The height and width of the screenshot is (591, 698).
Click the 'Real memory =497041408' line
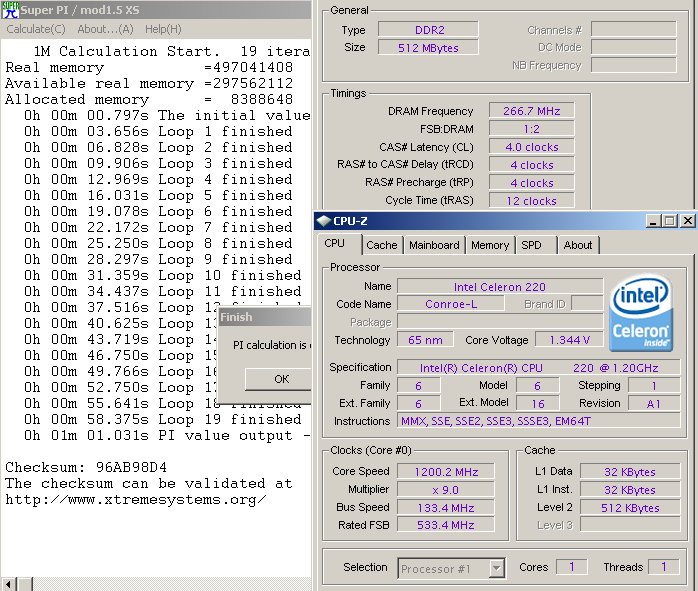tap(149, 67)
